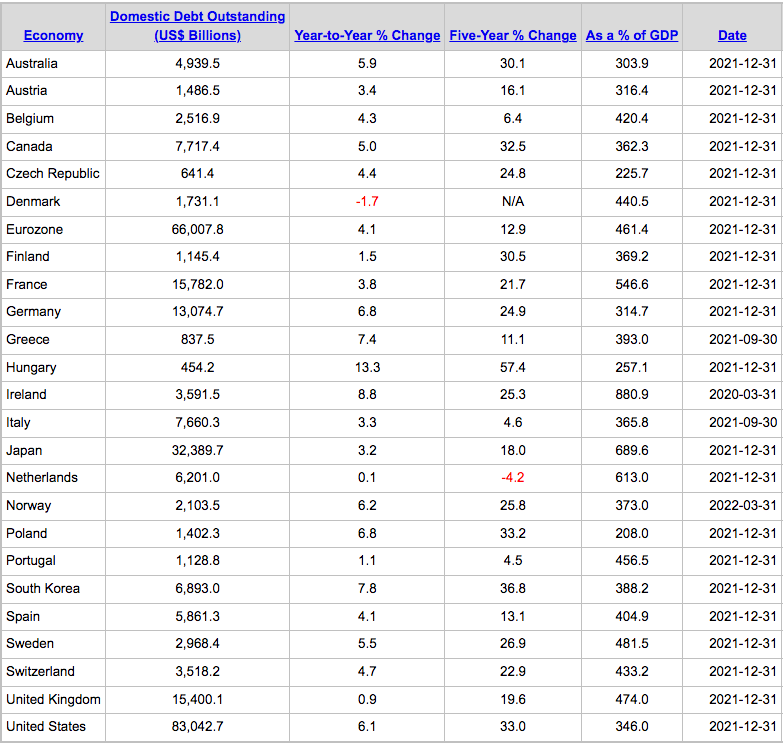
Task: Select the Australia economy cell
Action: 32,64
